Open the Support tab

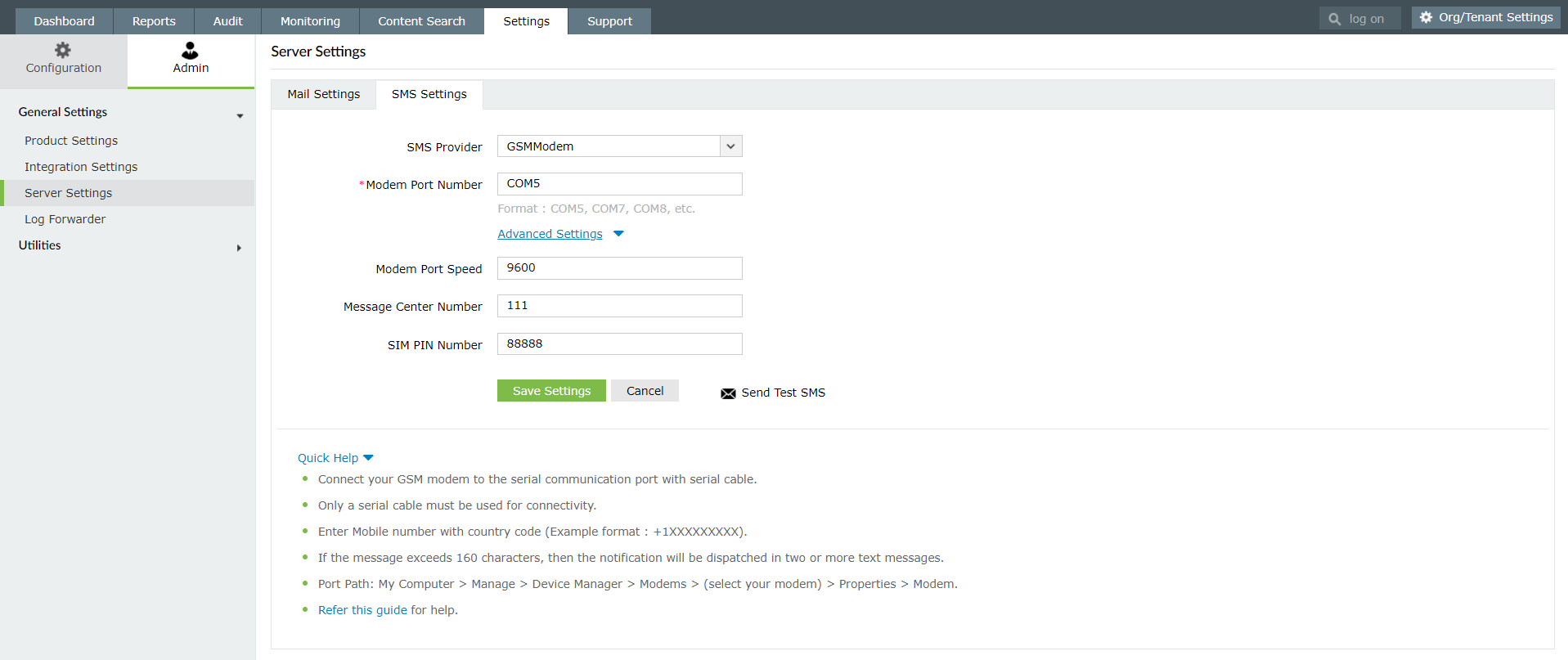609,21
